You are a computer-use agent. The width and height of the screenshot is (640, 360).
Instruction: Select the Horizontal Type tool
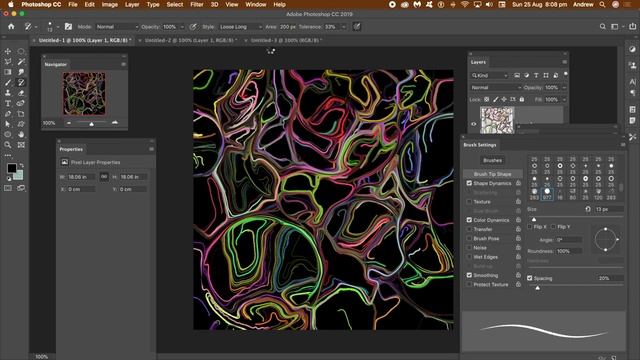[x=8, y=104]
